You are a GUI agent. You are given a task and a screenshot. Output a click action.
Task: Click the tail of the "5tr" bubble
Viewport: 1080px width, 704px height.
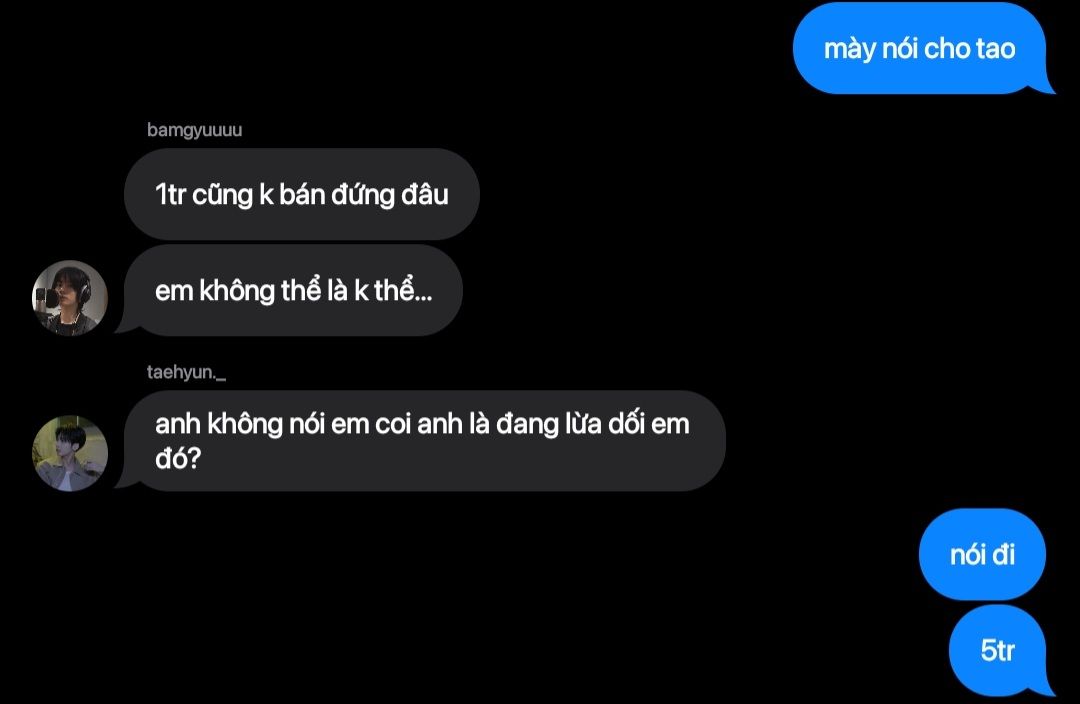(x=1046, y=688)
